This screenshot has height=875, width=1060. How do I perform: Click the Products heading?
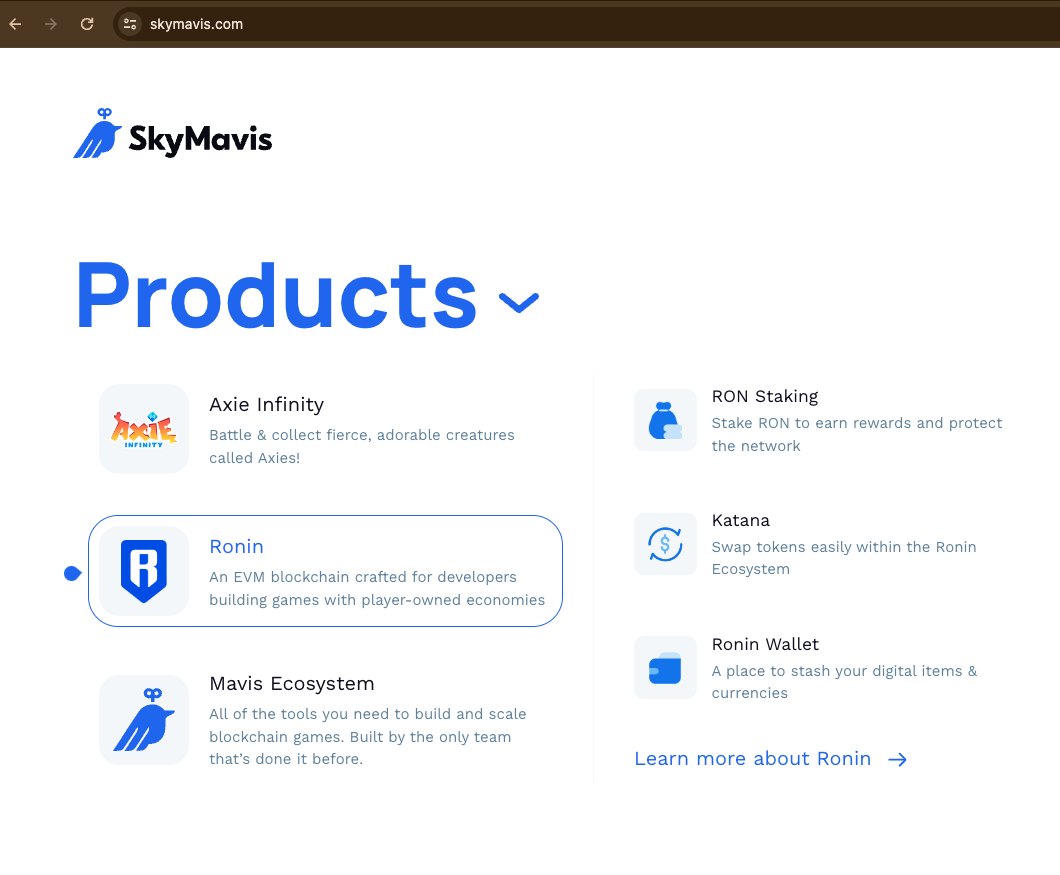pos(277,295)
